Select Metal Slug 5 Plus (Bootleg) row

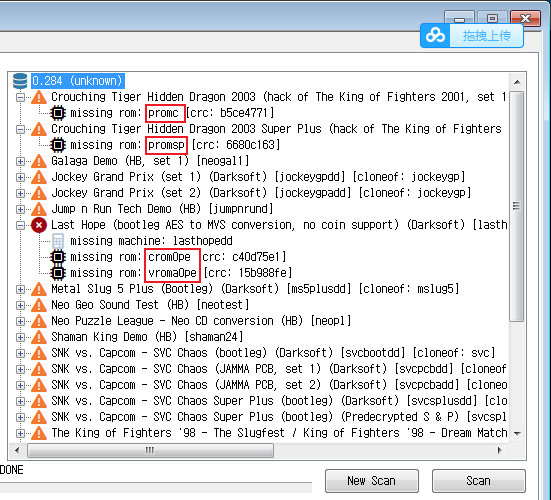(x=255, y=289)
